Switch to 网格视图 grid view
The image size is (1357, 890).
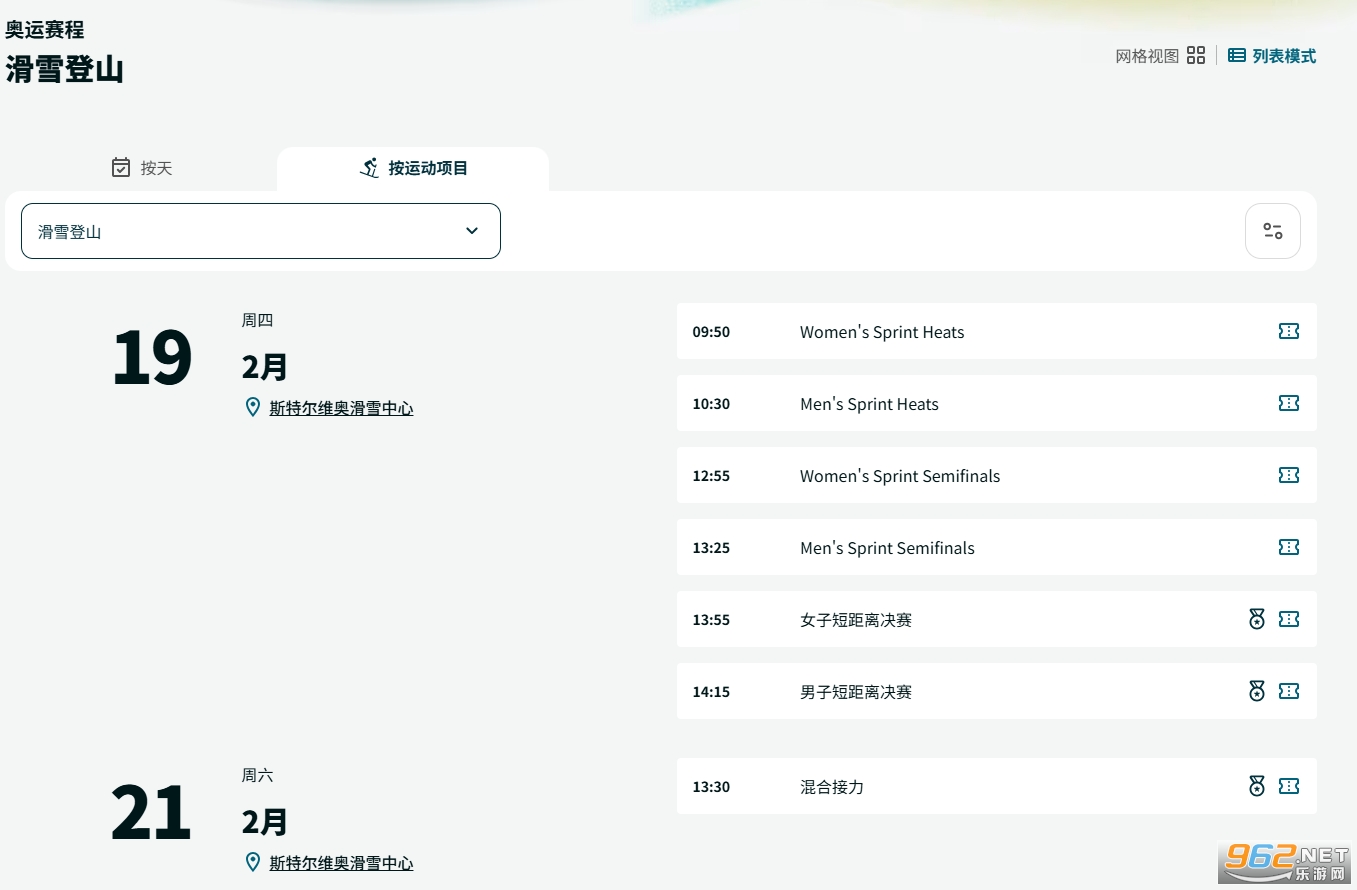pos(1160,56)
